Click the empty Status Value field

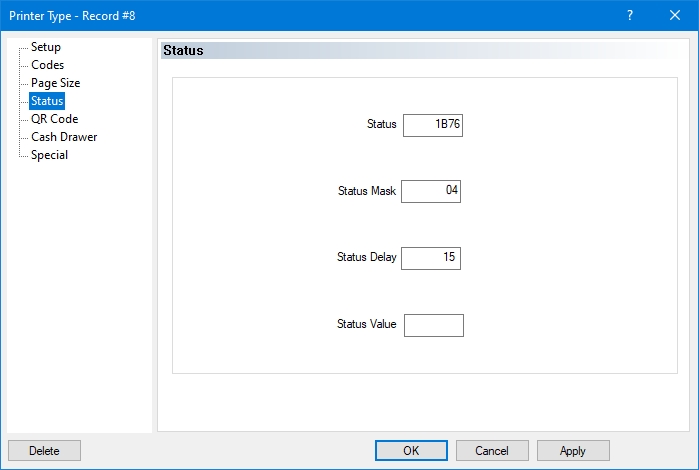(x=433, y=325)
